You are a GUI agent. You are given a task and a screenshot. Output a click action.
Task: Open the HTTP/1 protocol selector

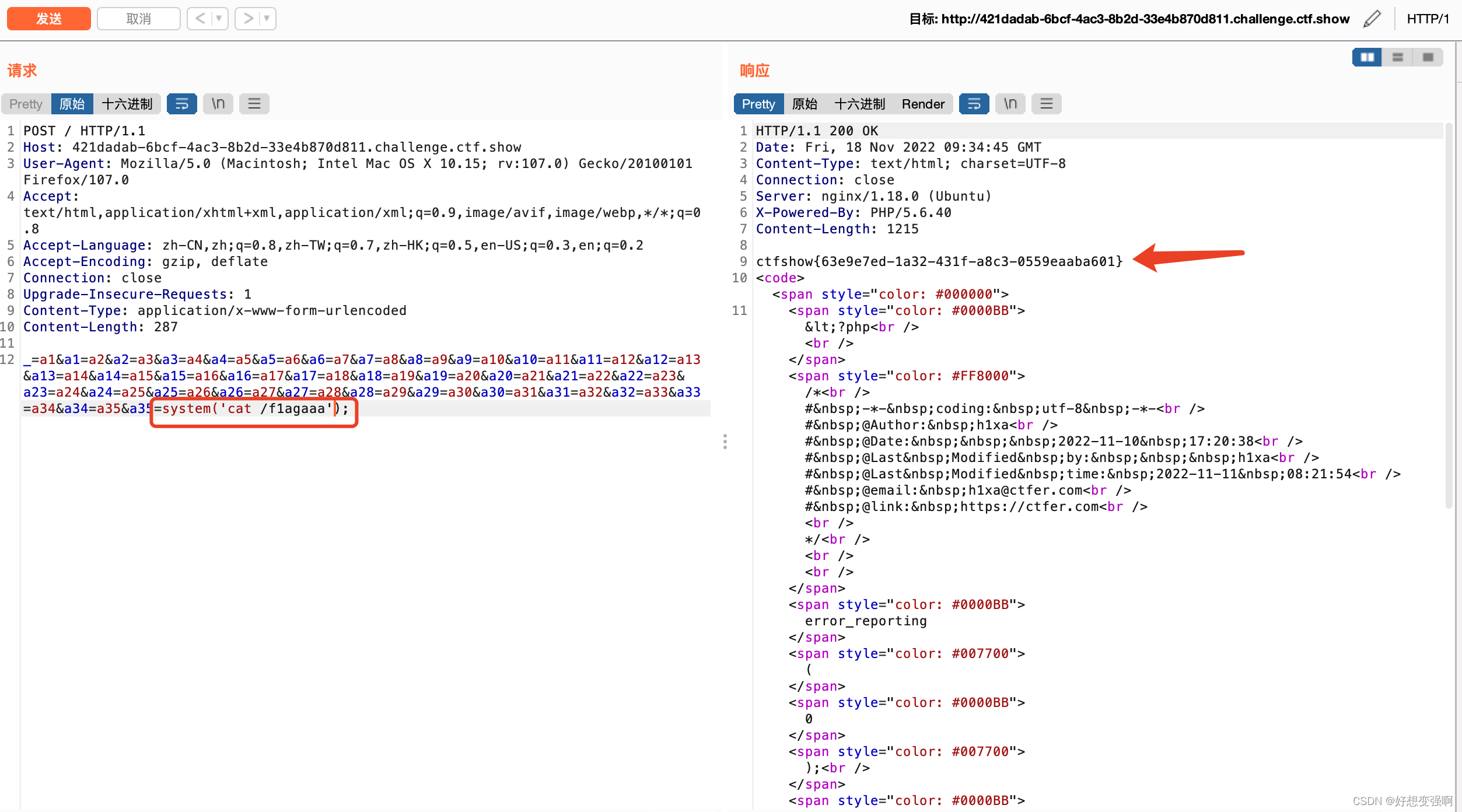pyautogui.click(x=1428, y=19)
